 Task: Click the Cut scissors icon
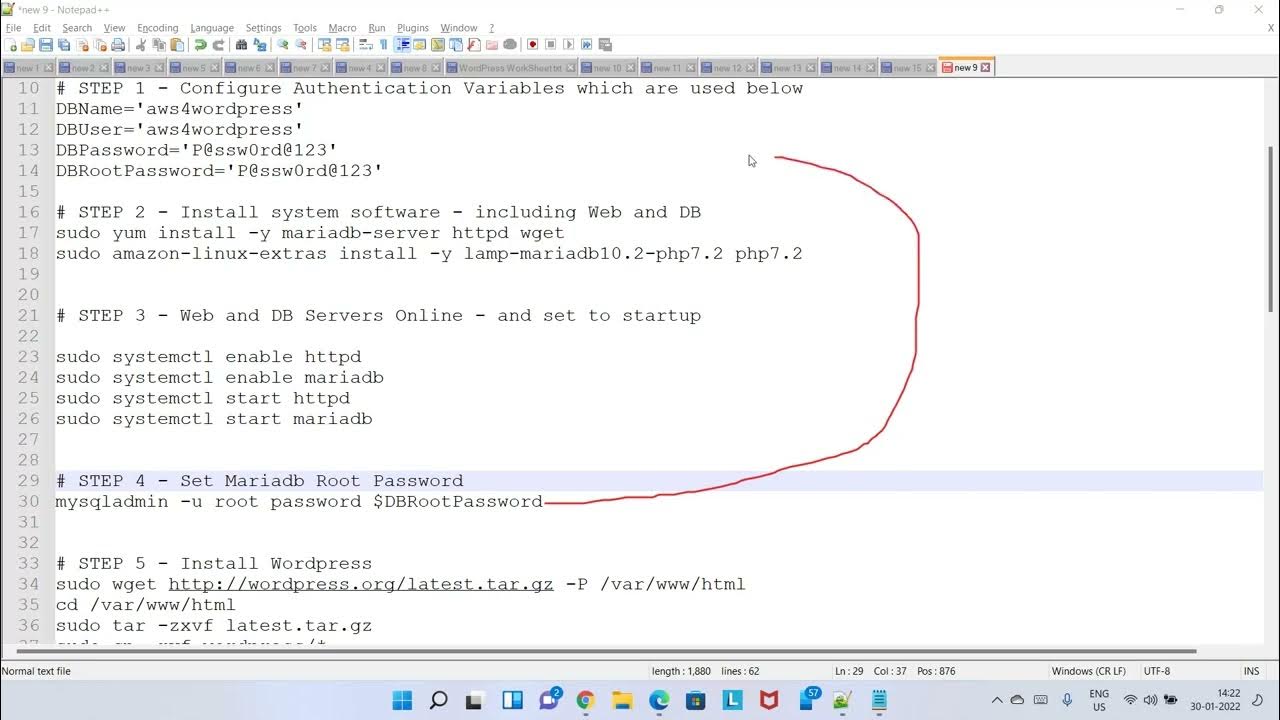(x=141, y=45)
